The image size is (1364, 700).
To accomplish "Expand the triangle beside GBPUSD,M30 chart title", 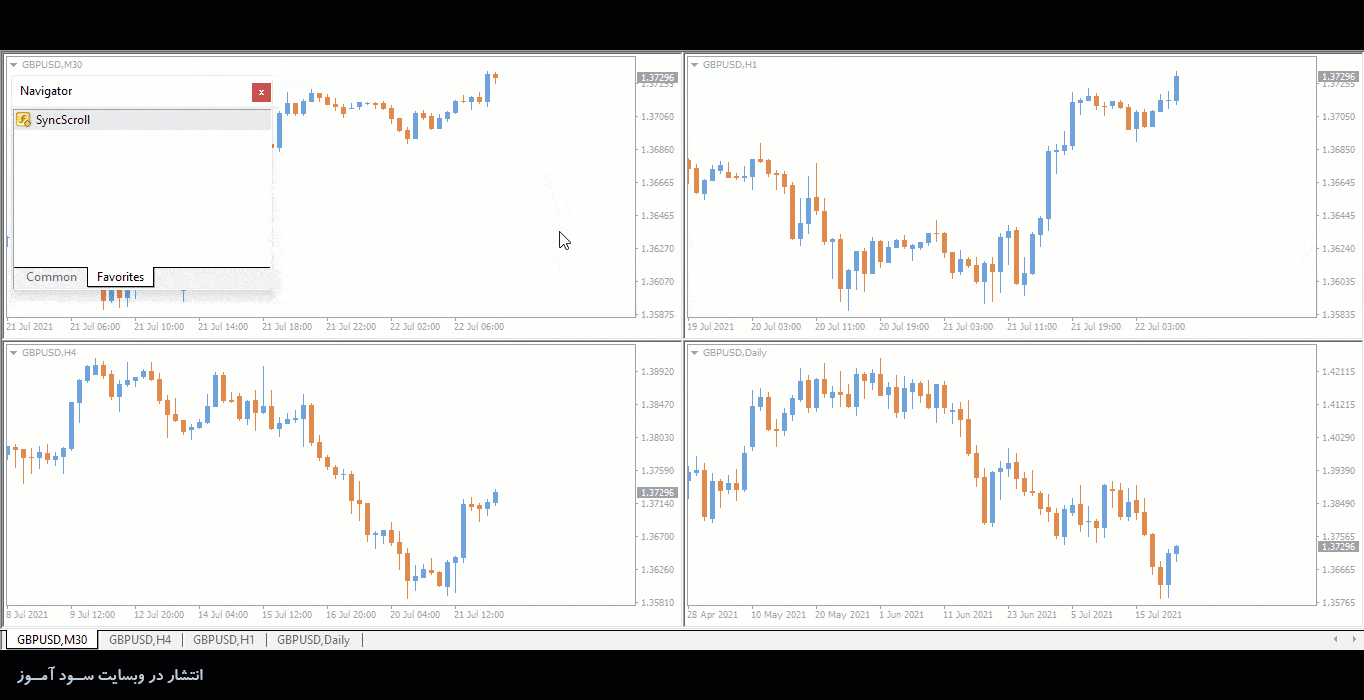I will click(14, 65).
